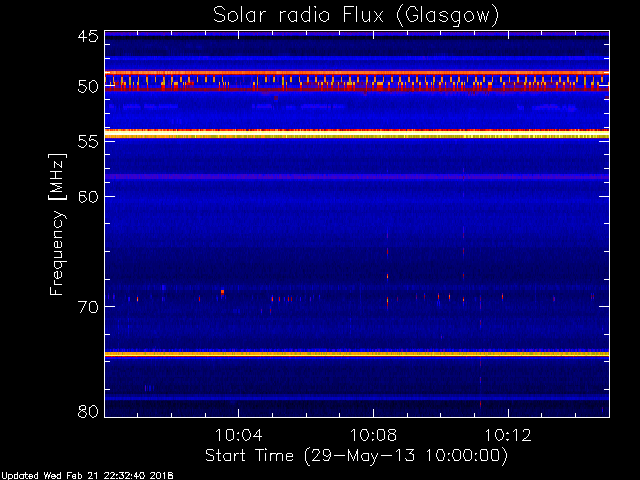Click the 10:12 time axis label
This screenshot has width=640, height=480.
point(508,435)
